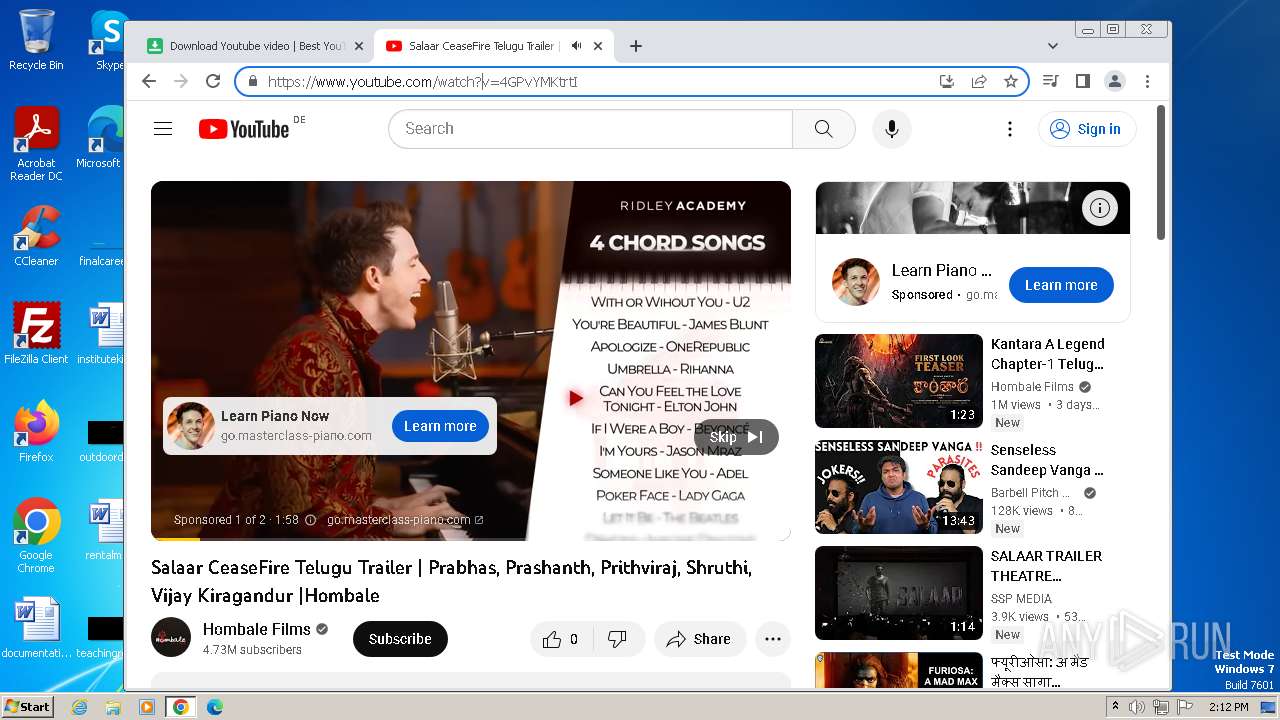Focus the YouTube search field
1280x720 pixels.
(590, 129)
